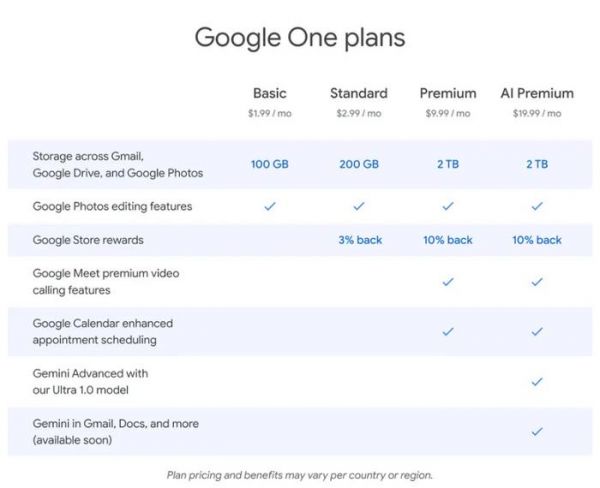Viewport: 600px width, 488px height.
Task: Click the 100 GB storage value
Action: click(269, 164)
